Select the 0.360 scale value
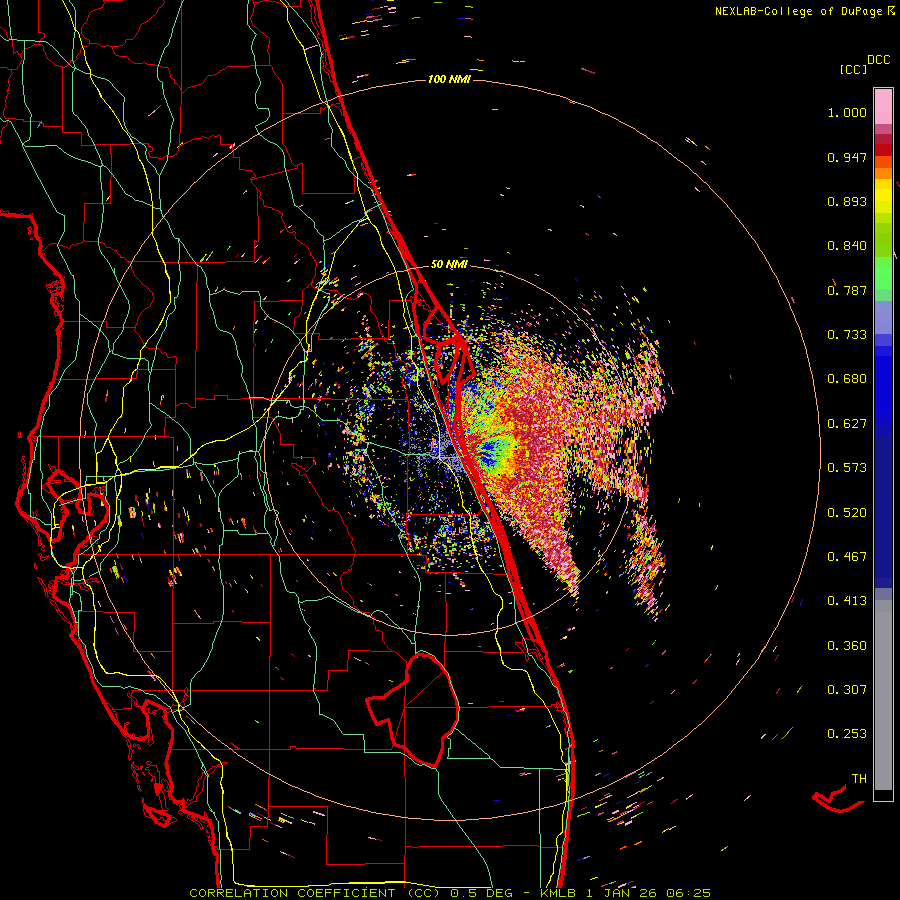The height and width of the screenshot is (900, 900). (x=847, y=646)
